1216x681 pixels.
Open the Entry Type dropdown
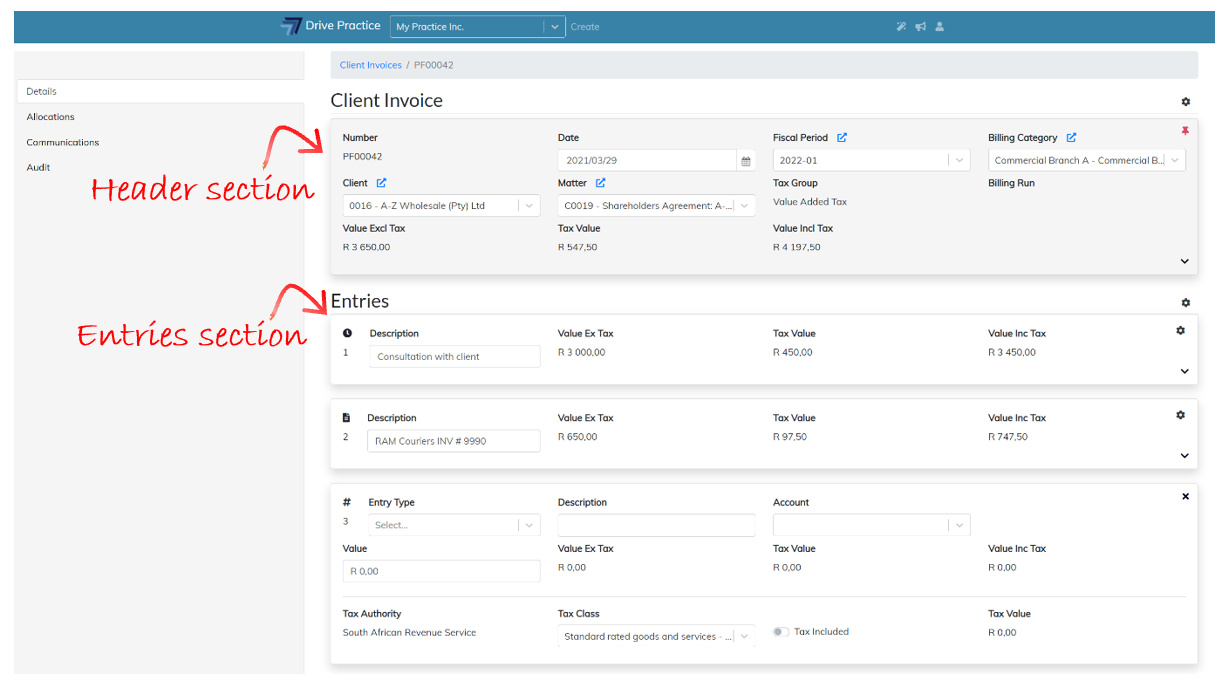(454, 525)
